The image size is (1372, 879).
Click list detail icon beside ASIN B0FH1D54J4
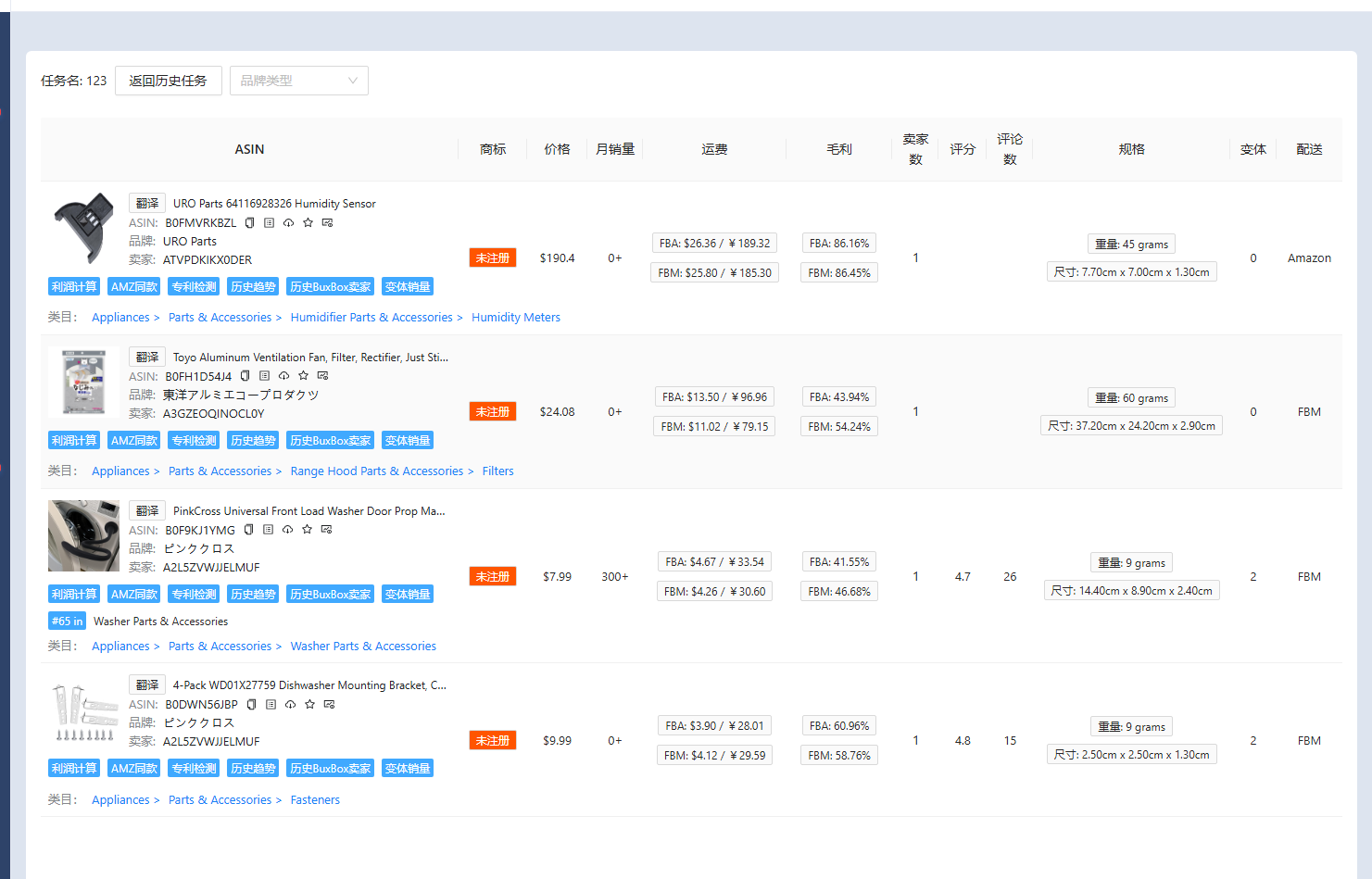tap(264, 376)
